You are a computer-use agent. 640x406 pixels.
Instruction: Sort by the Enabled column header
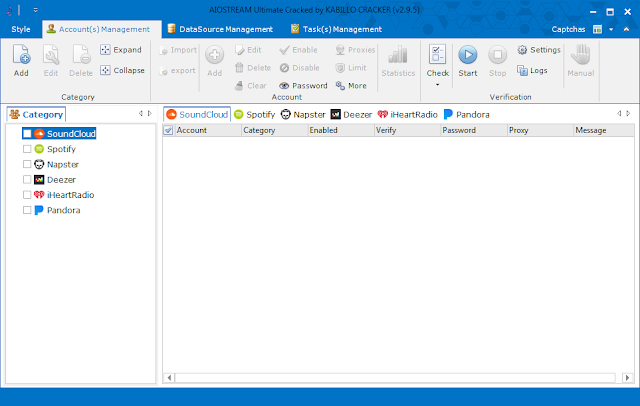[x=341, y=130]
